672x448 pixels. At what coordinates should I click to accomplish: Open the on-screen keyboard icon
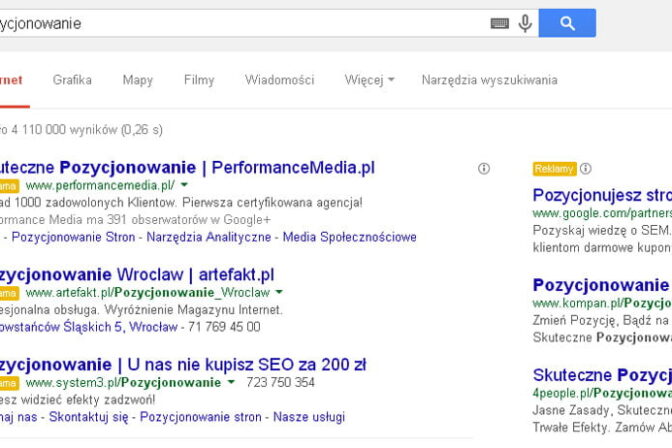[x=500, y=23]
